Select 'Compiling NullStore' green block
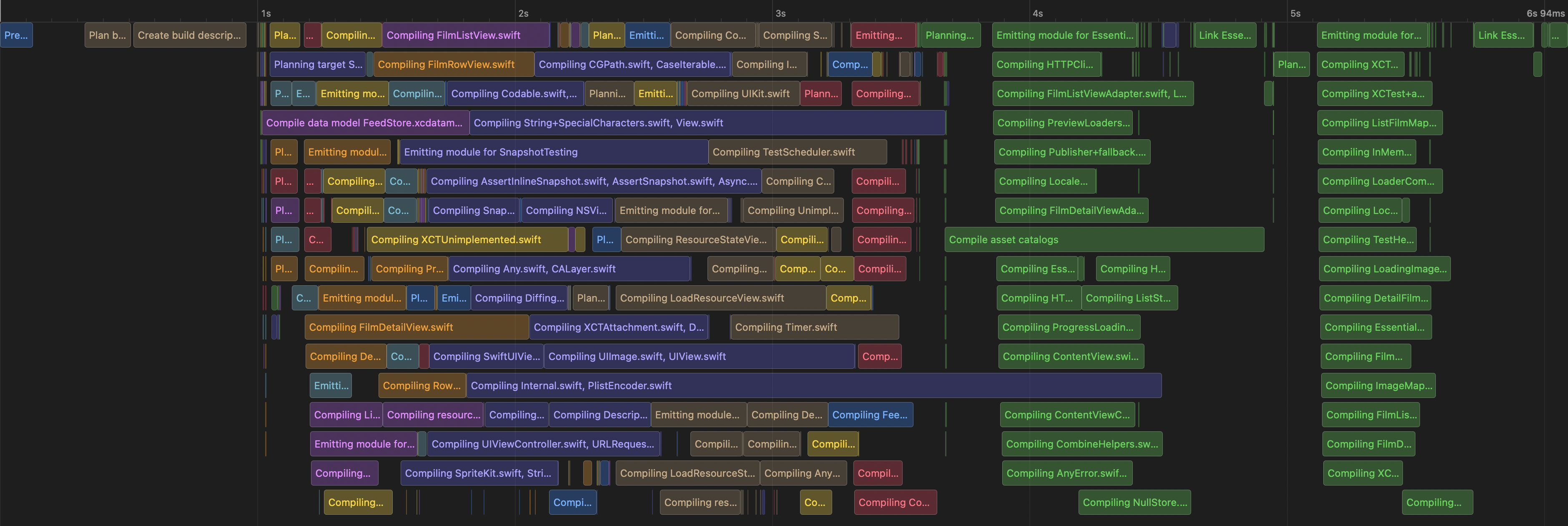The height and width of the screenshot is (526, 1568). click(x=1134, y=502)
